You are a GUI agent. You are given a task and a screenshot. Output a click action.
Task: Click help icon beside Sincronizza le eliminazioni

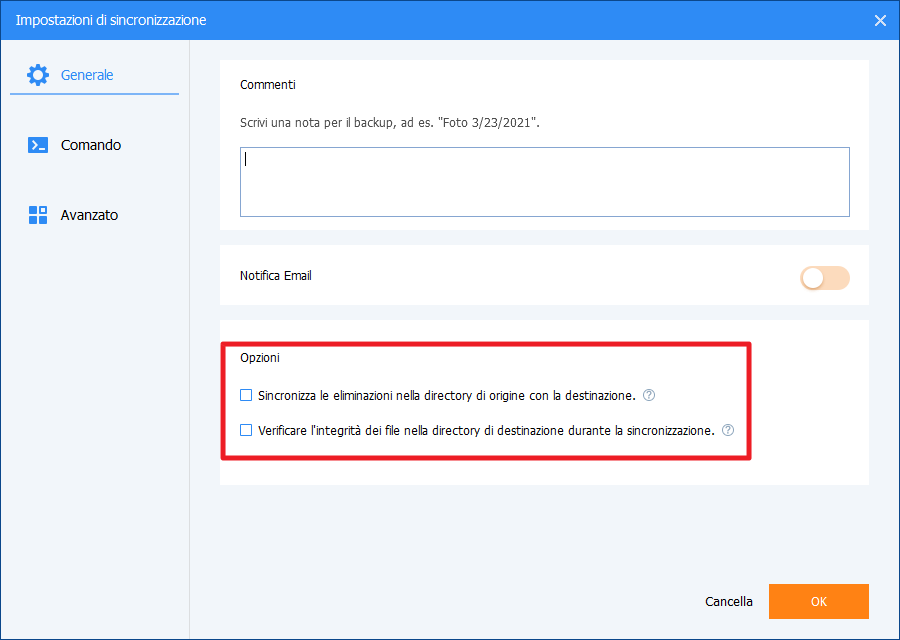649,395
